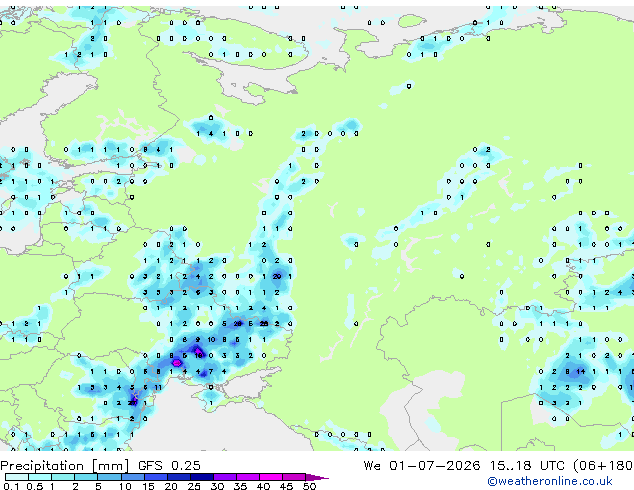Viewport: 634px width, 490px height.
Task: Select the 2–5 mm legend color box
Action: 86,477
